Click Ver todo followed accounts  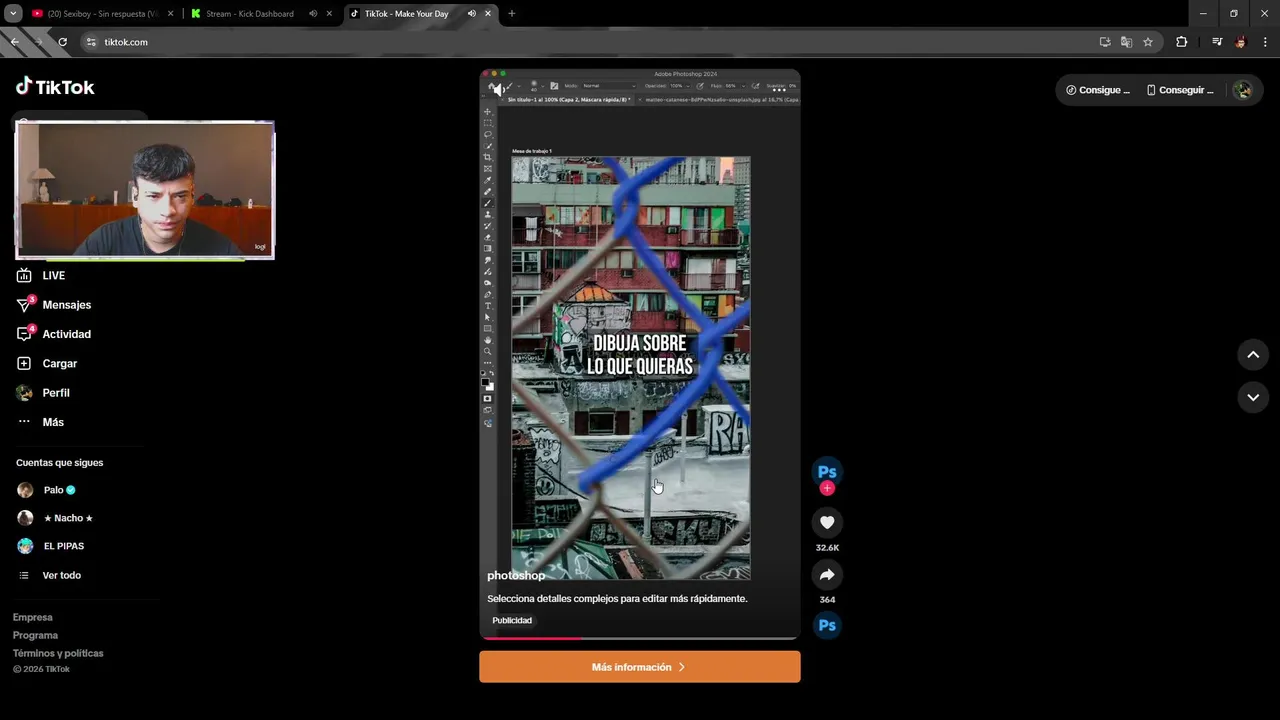[50, 575]
